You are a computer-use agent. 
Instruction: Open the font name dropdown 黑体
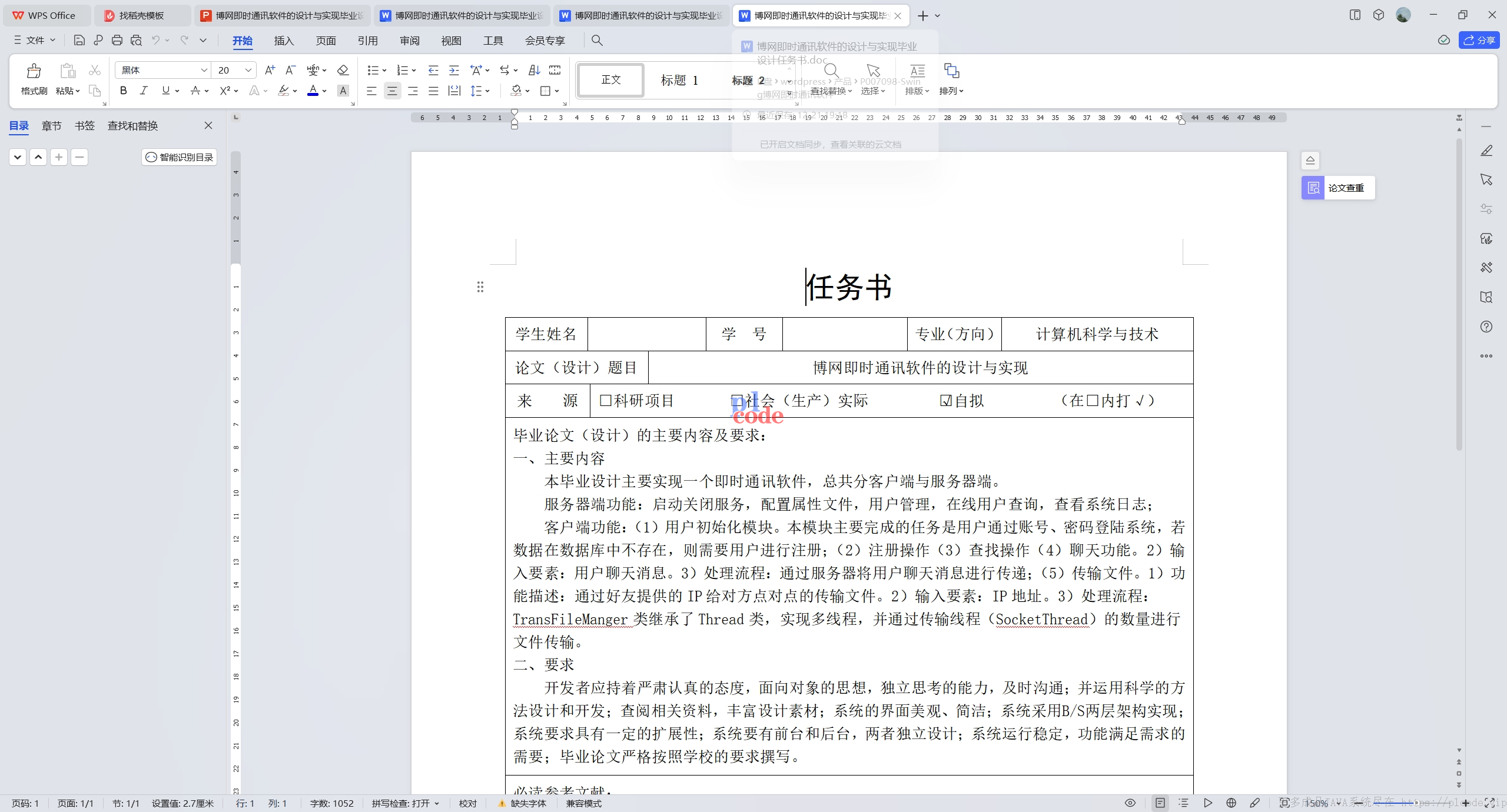tap(204, 70)
